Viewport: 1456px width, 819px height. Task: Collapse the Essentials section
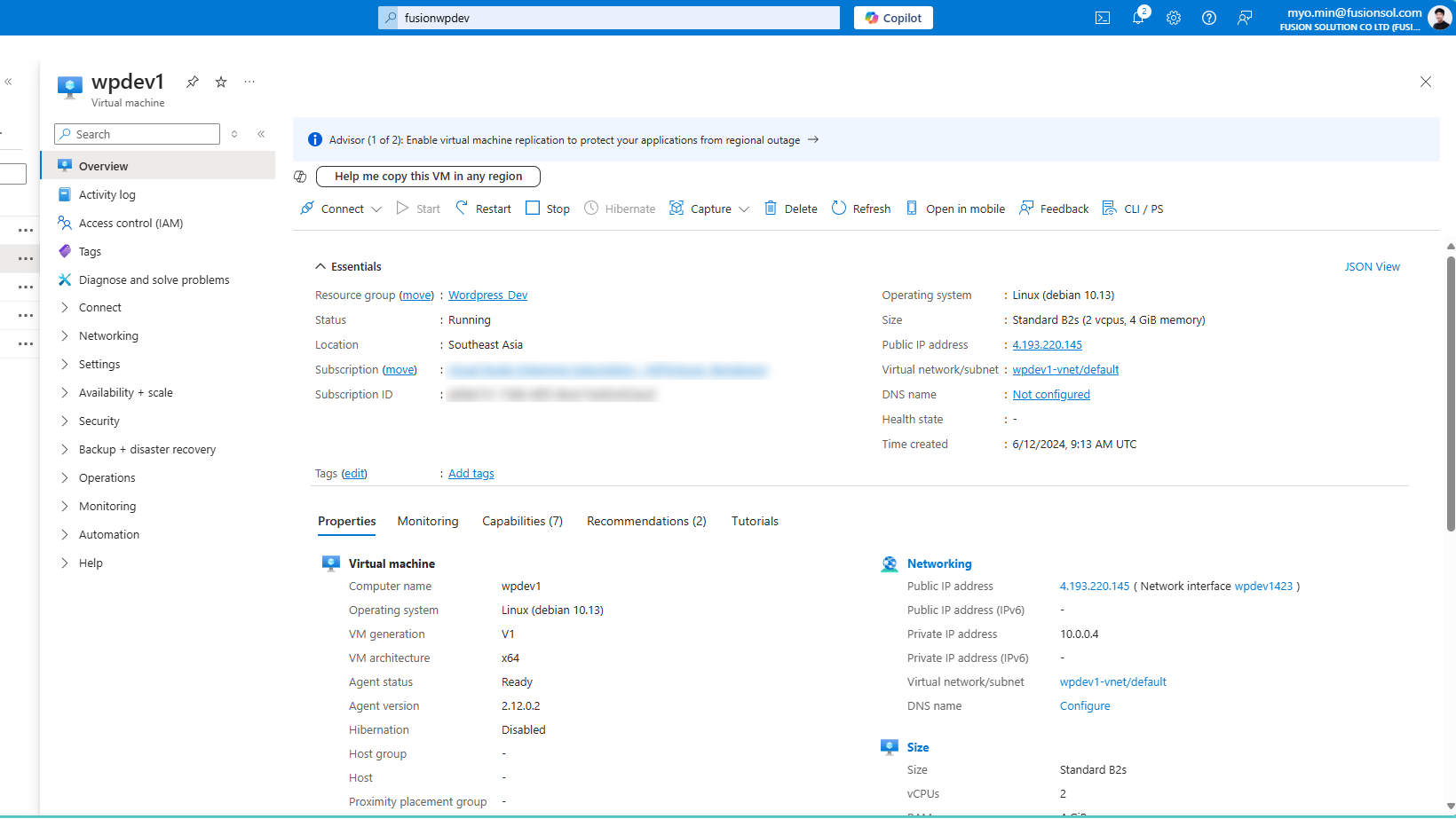point(348,266)
